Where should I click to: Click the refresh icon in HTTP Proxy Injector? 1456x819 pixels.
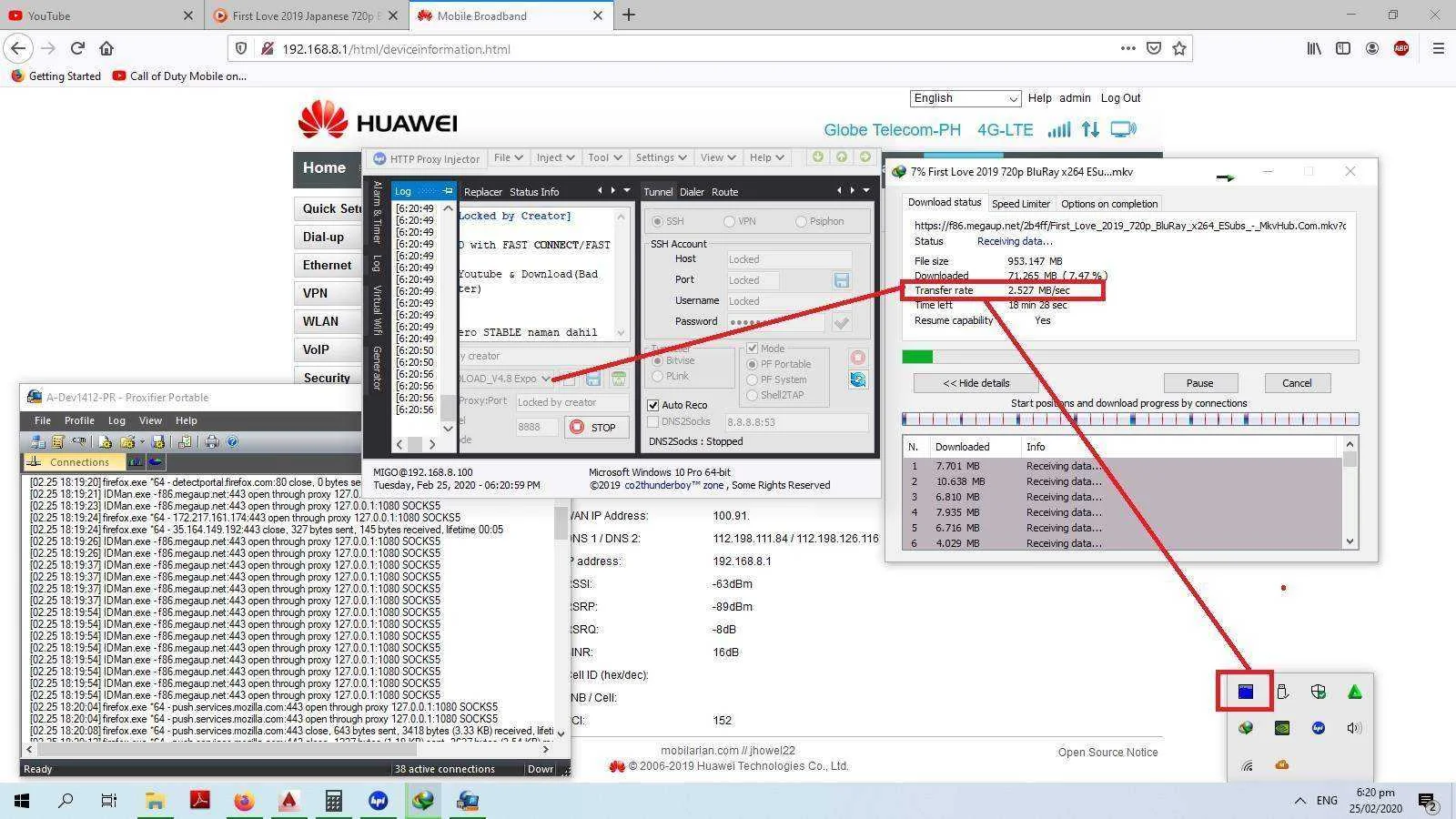click(857, 379)
